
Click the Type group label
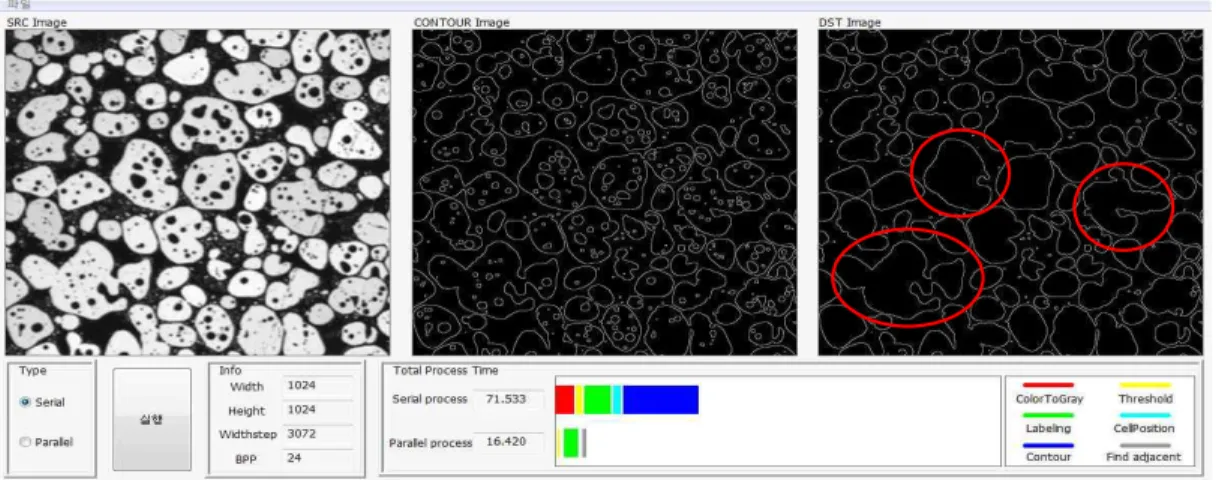33,370
